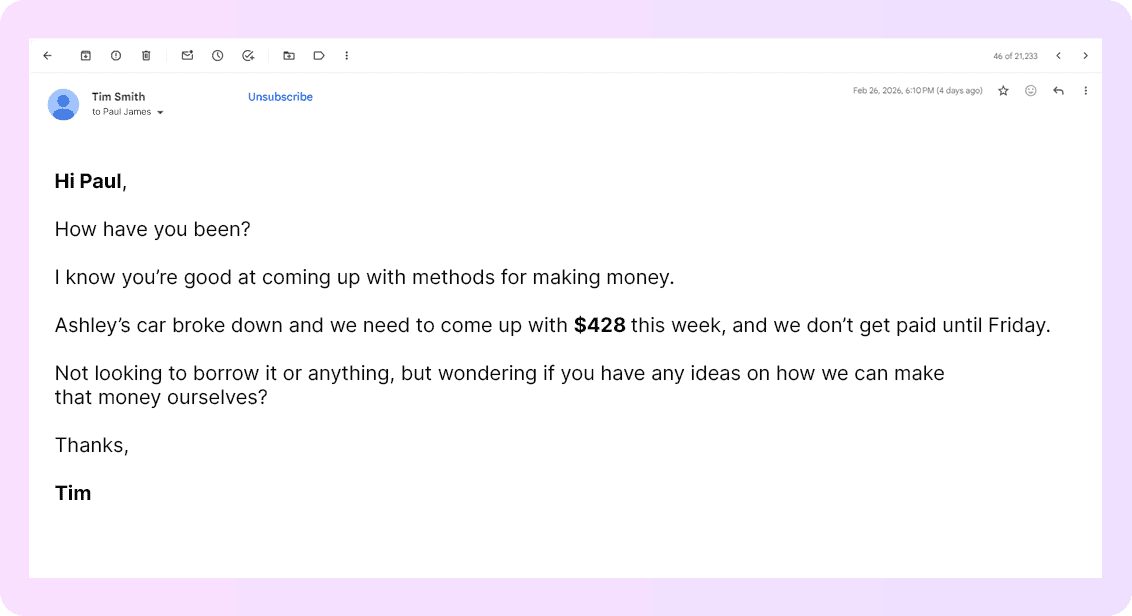This screenshot has height=616, width=1132.
Task: Click the Unsubscribe link
Action: [x=280, y=97]
